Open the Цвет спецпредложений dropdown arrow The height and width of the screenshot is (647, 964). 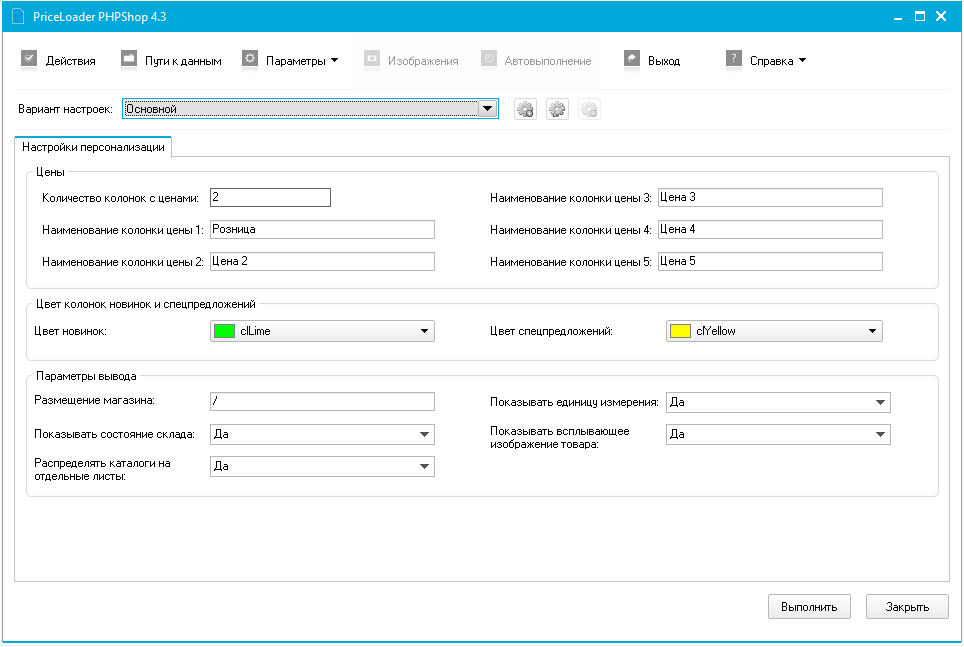[872, 331]
